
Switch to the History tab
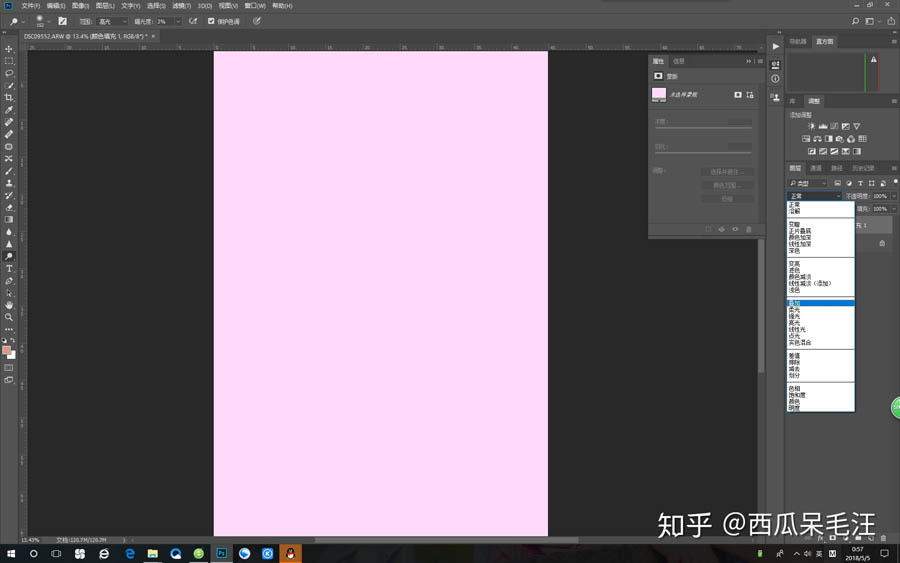coord(863,168)
